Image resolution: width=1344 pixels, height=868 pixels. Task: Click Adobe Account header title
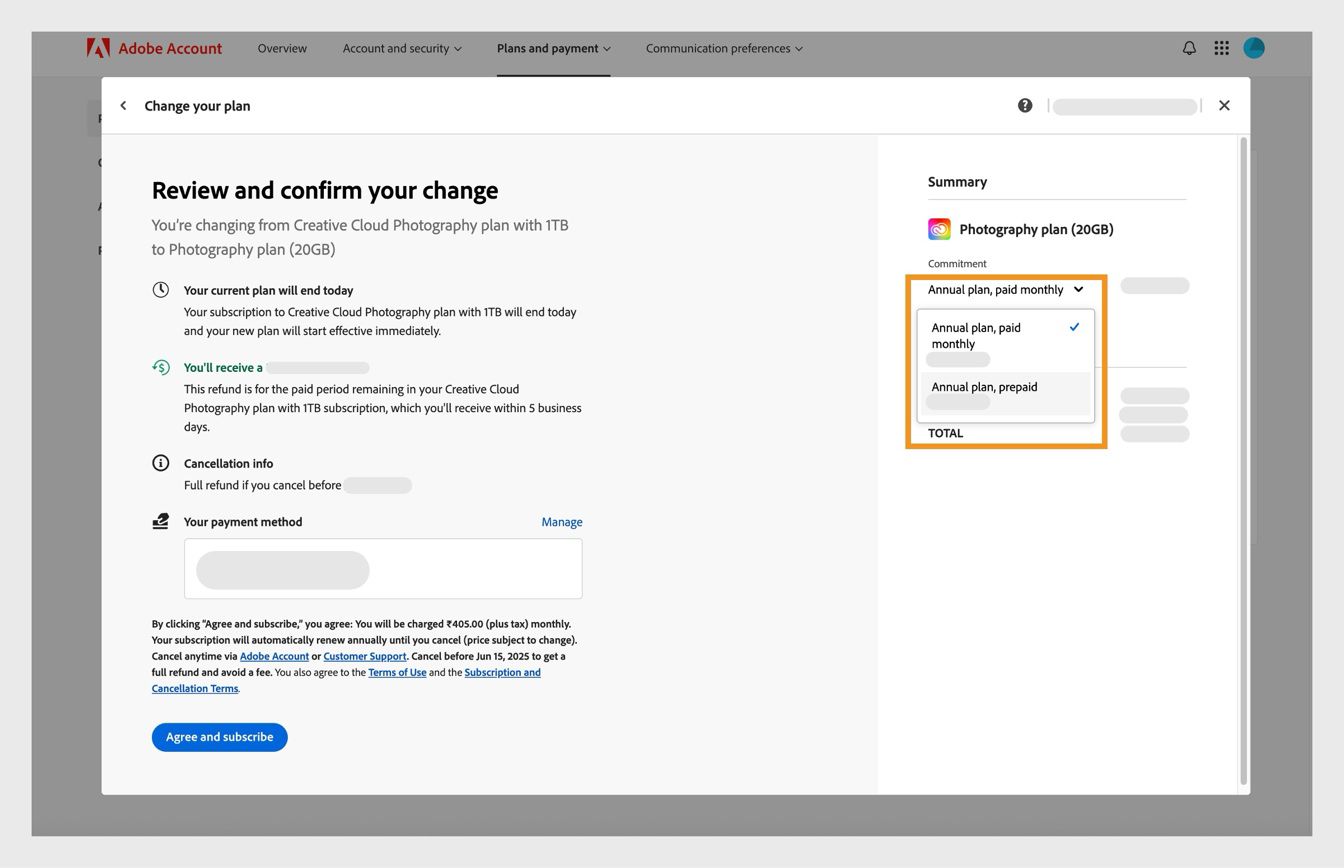170,48
